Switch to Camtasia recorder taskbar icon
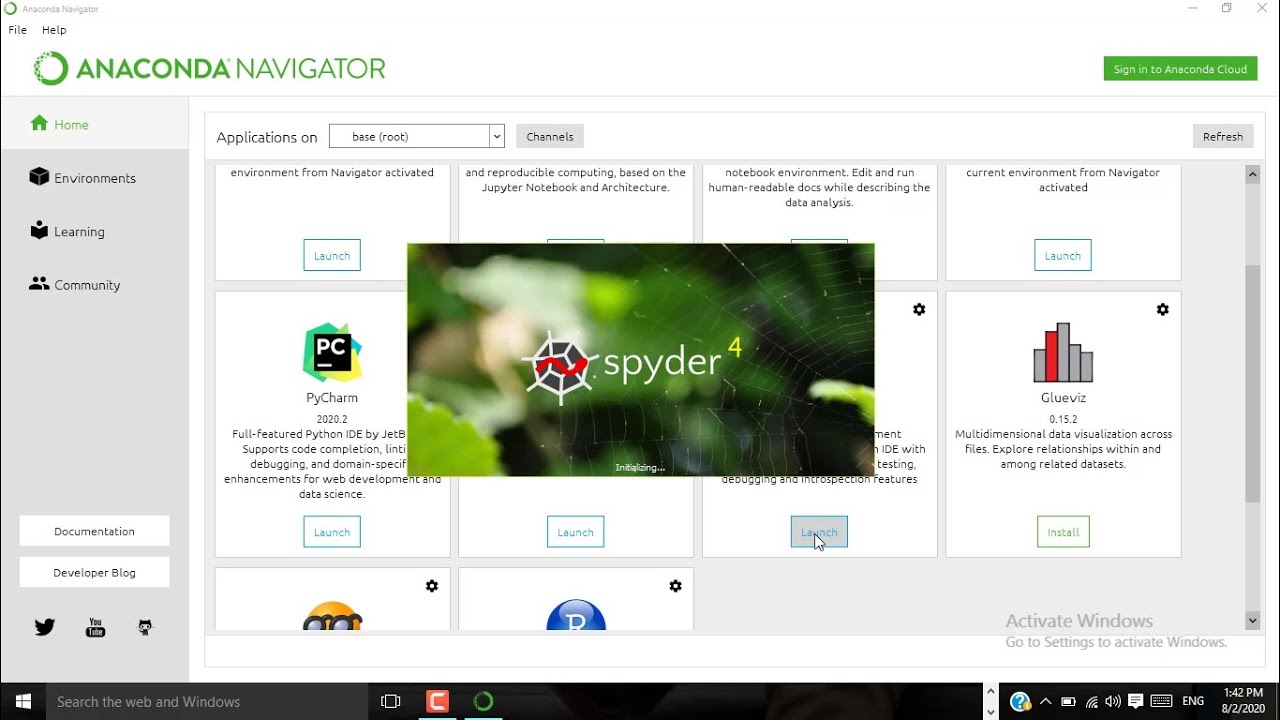 pyautogui.click(x=437, y=702)
